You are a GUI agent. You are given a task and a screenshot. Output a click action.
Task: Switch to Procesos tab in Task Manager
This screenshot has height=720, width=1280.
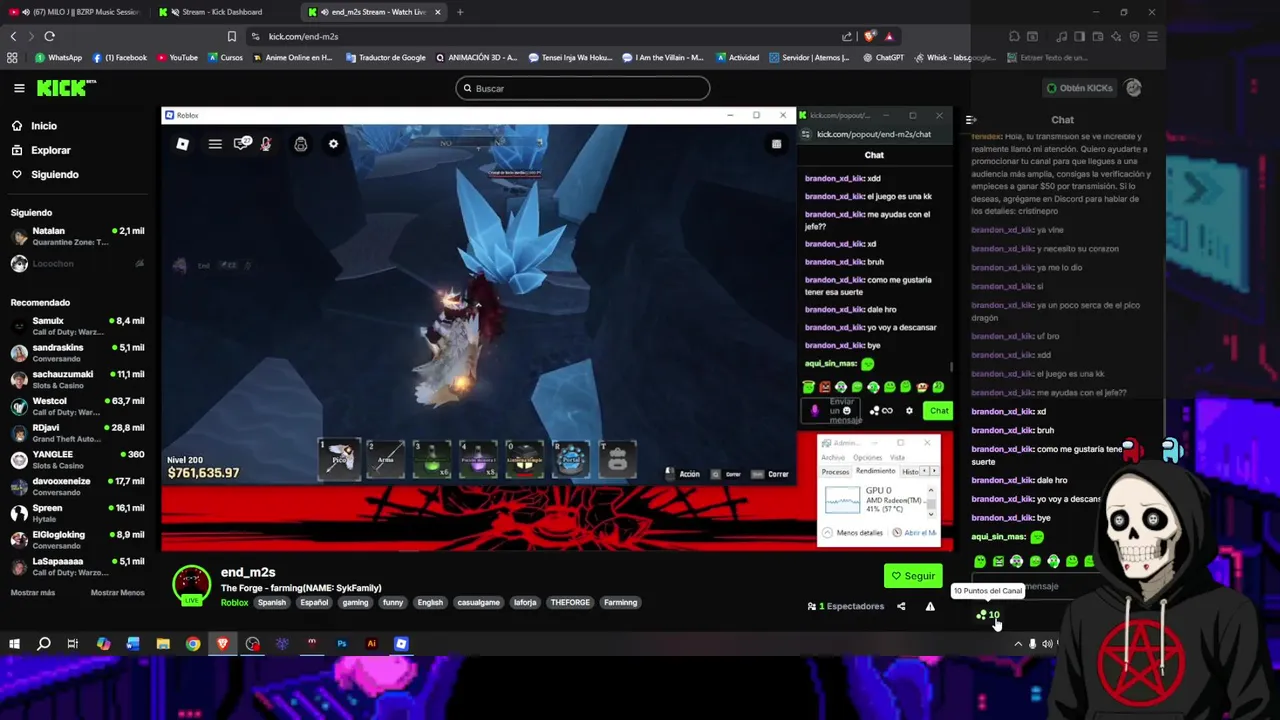(x=835, y=471)
